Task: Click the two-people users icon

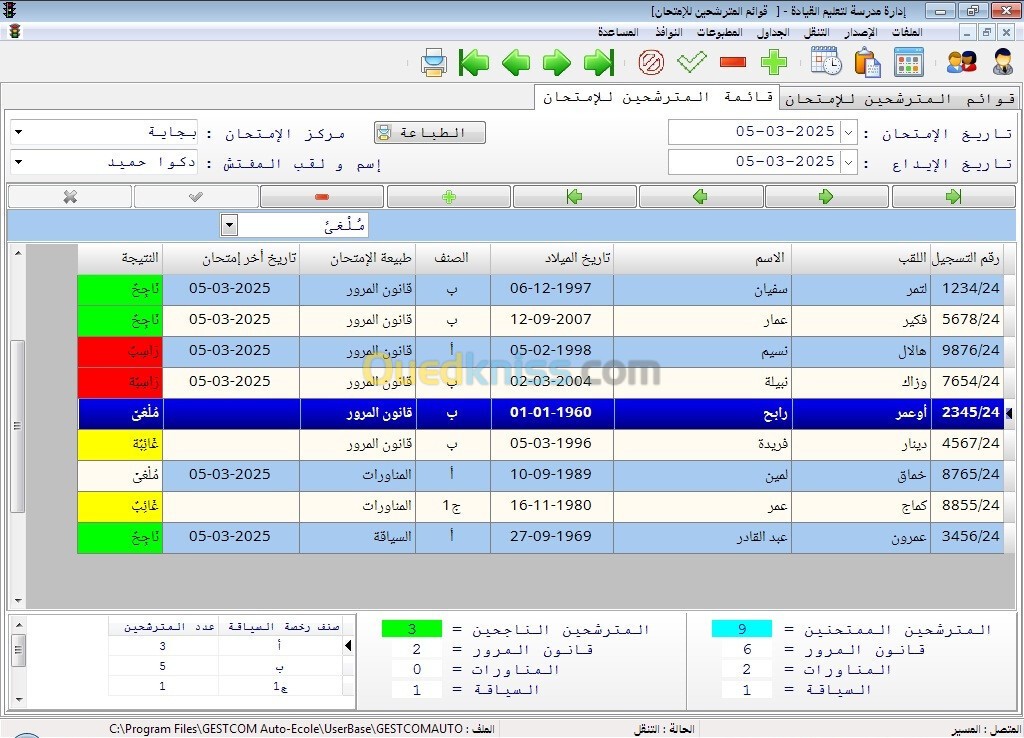Action: [962, 63]
